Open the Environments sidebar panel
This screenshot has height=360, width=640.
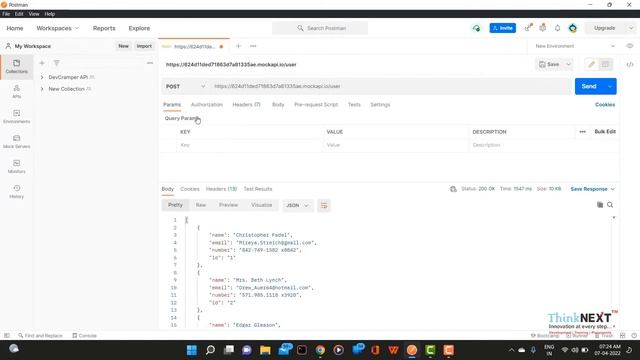click(16, 116)
